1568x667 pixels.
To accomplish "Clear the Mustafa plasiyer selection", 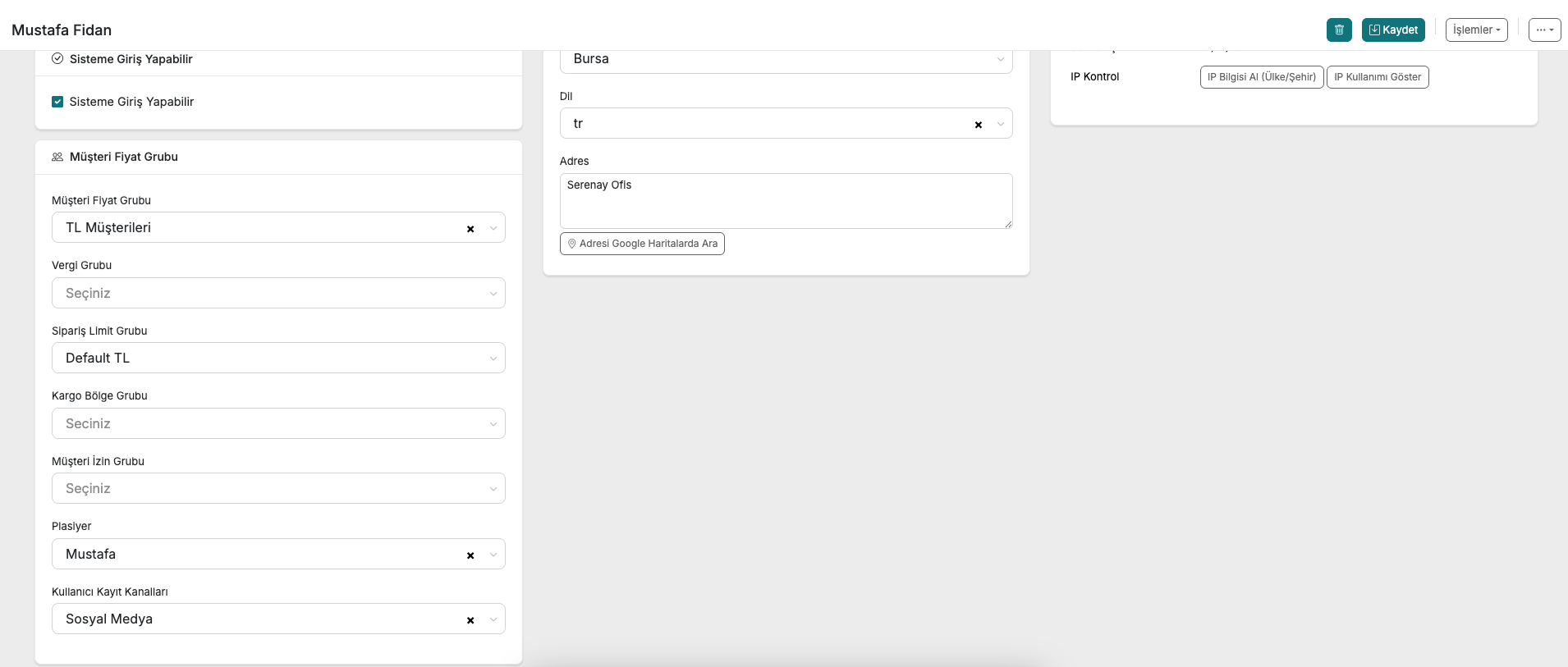I will pyautogui.click(x=470, y=555).
